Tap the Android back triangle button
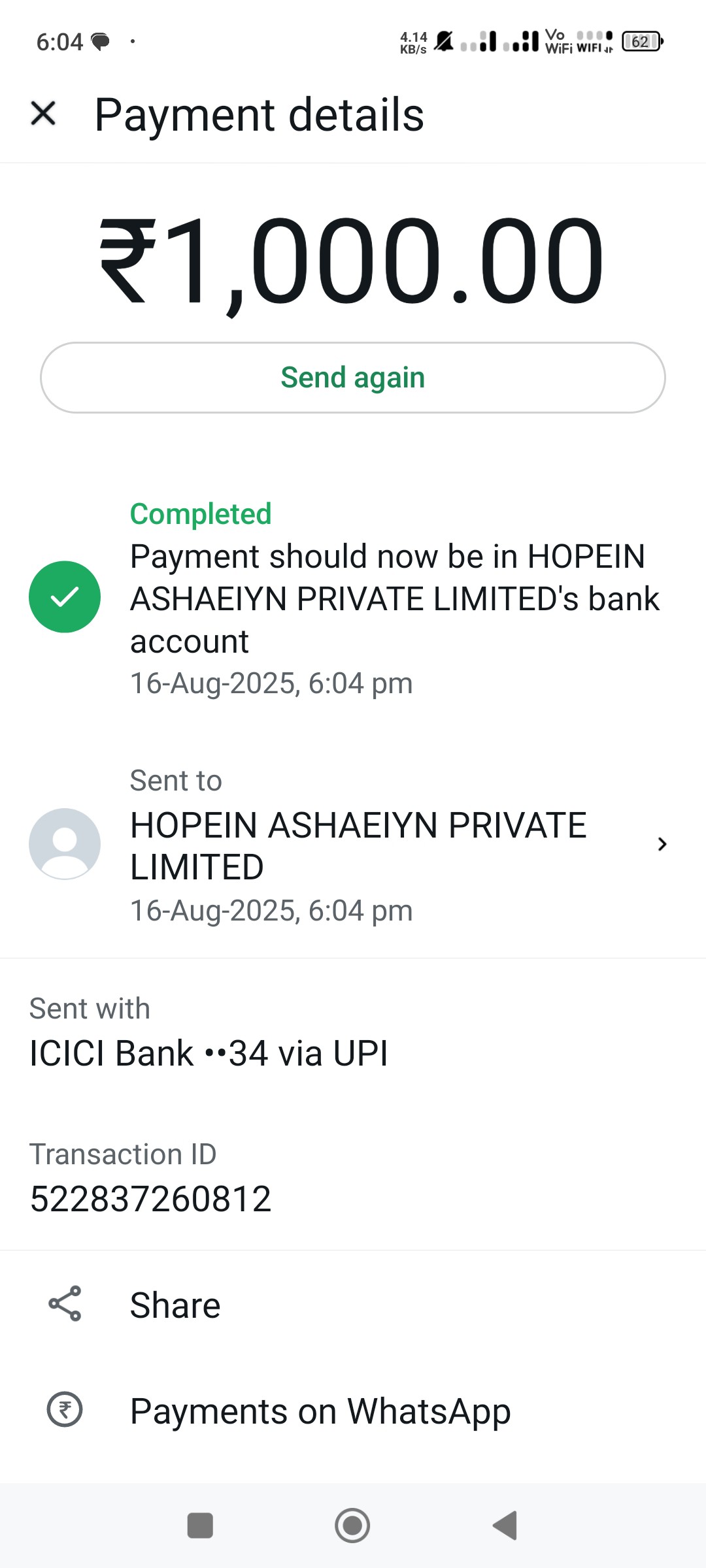The height and width of the screenshot is (1568, 706). [x=505, y=1526]
